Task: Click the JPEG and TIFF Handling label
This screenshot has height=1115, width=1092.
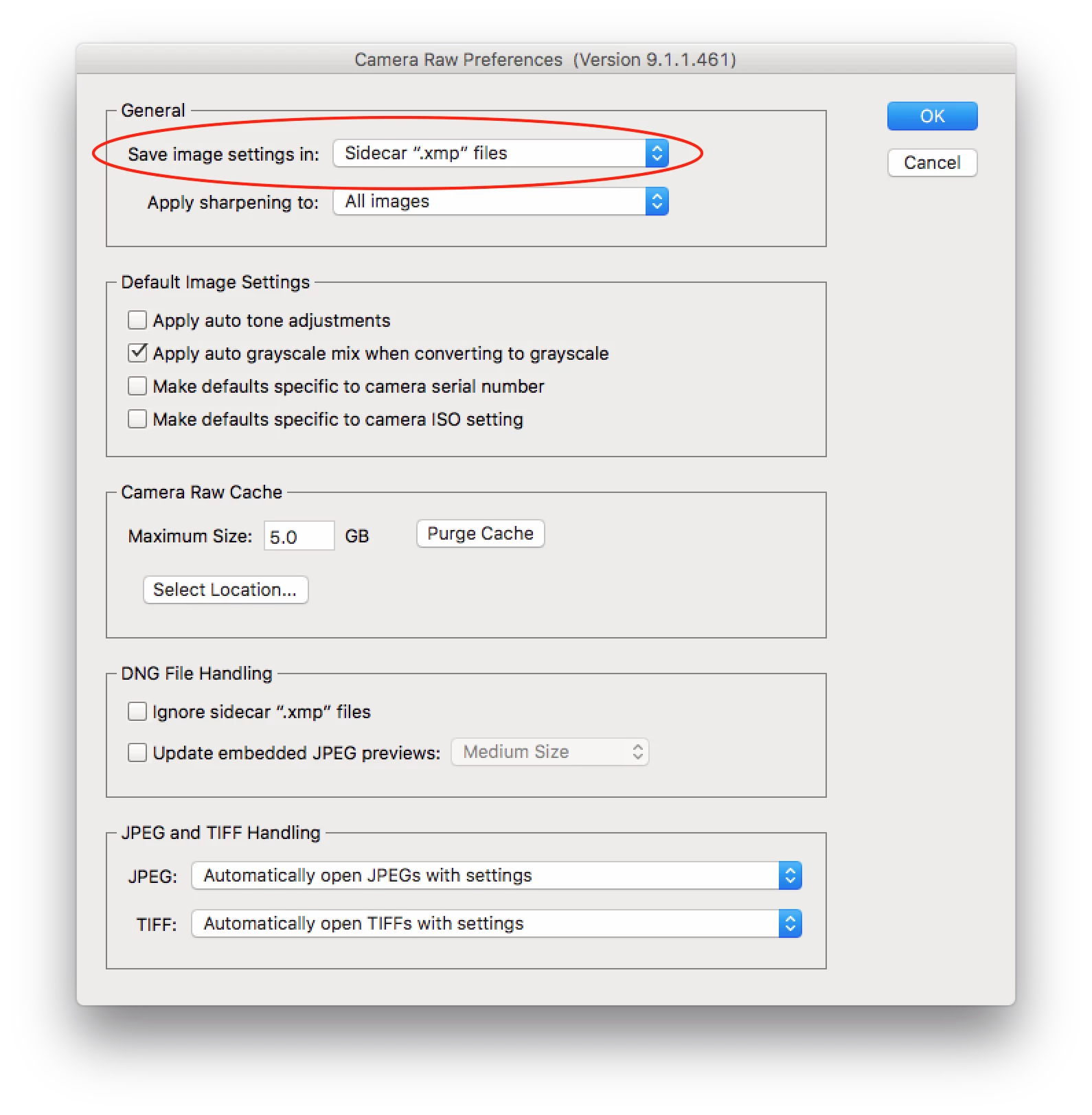Action: tap(220, 833)
